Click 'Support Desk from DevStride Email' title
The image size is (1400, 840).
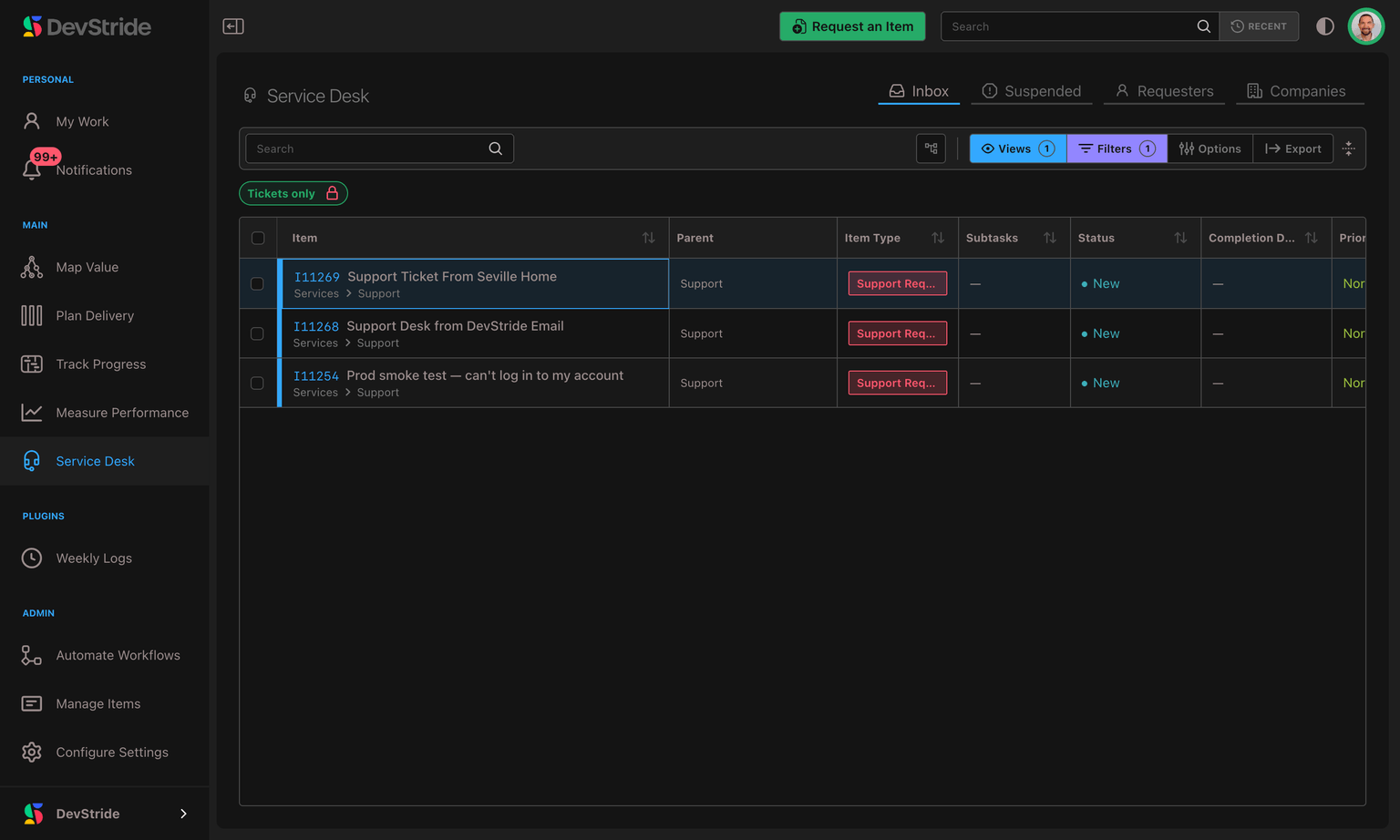point(455,325)
